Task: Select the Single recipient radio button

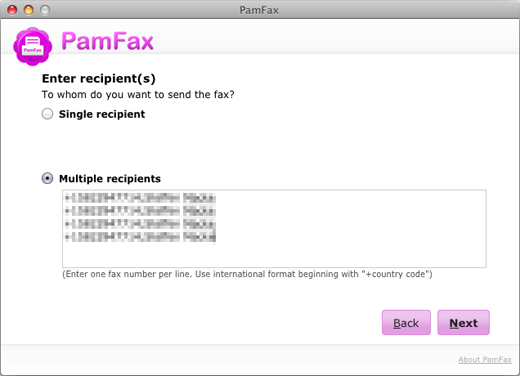Action: (47, 114)
